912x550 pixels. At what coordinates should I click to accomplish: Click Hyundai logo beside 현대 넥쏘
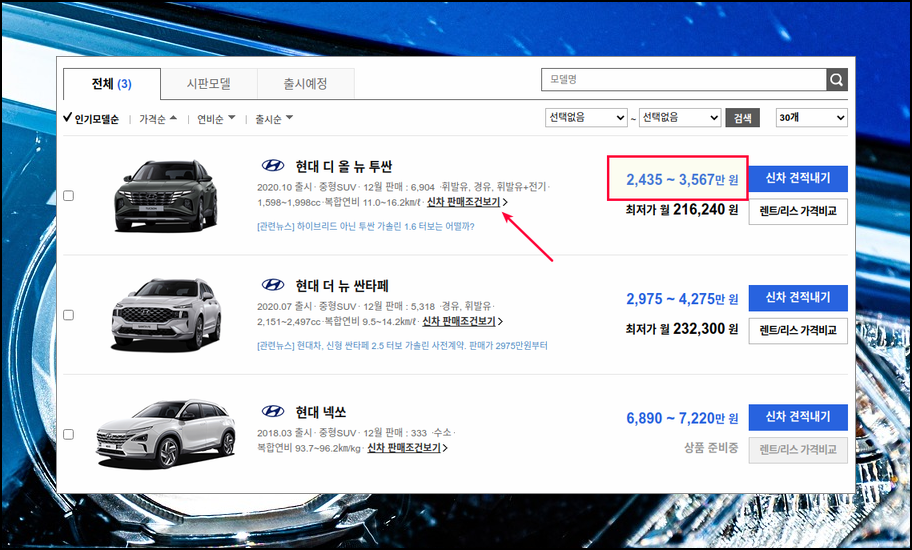[273, 411]
